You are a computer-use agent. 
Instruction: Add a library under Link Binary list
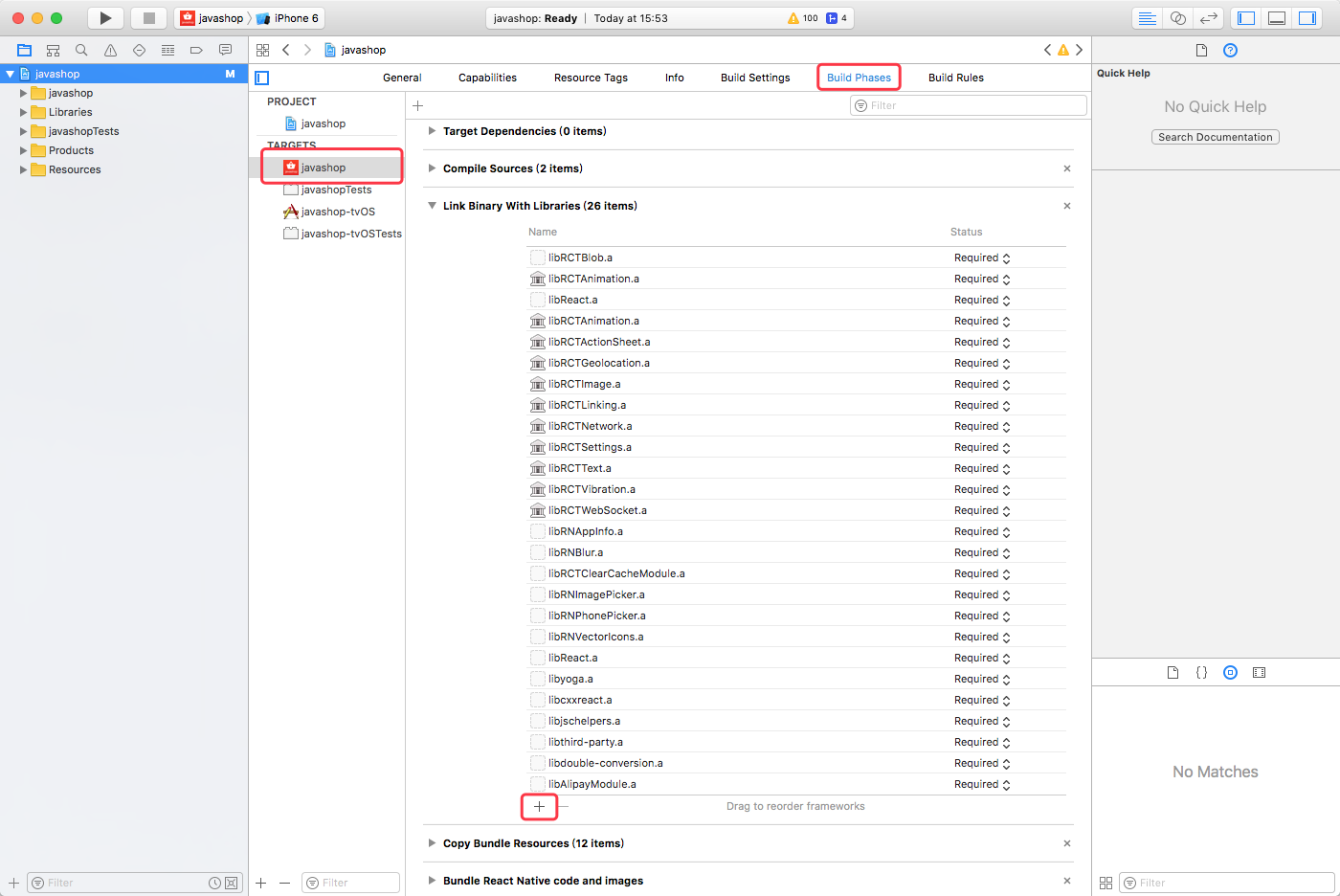(x=539, y=806)
